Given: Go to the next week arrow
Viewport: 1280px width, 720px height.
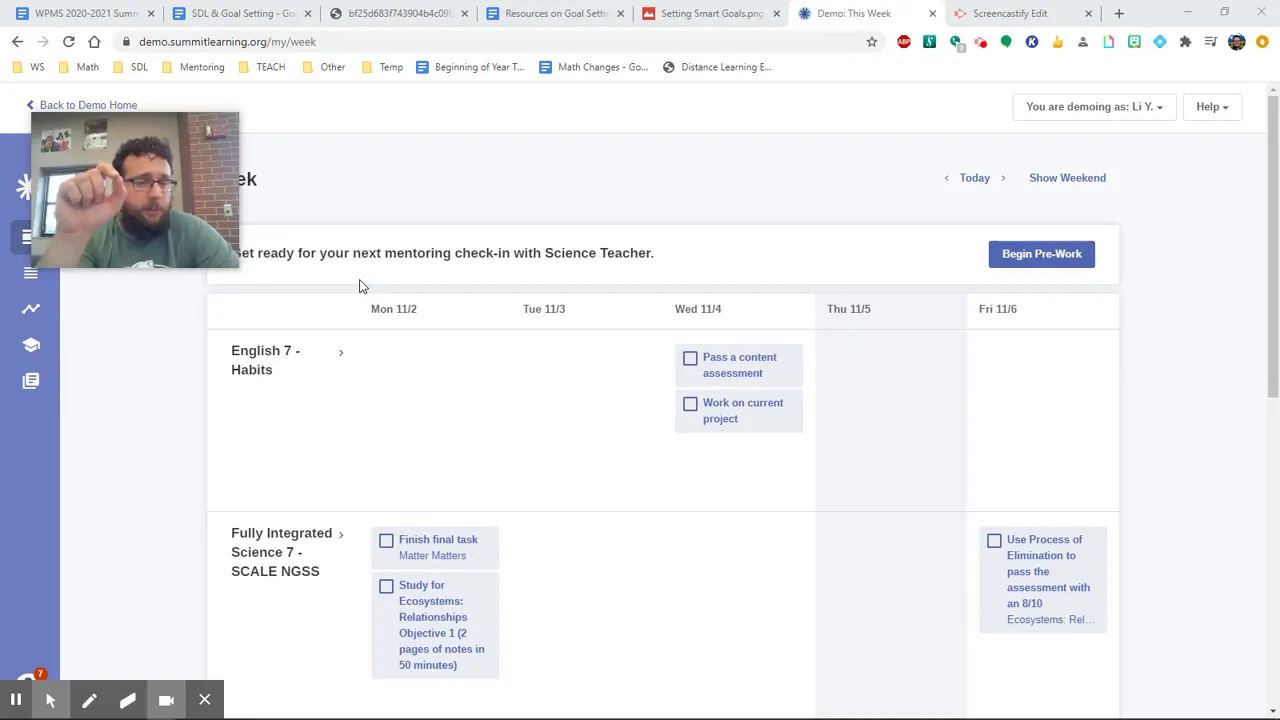Looking at the screenshot, I should (x=1003, y=178).
